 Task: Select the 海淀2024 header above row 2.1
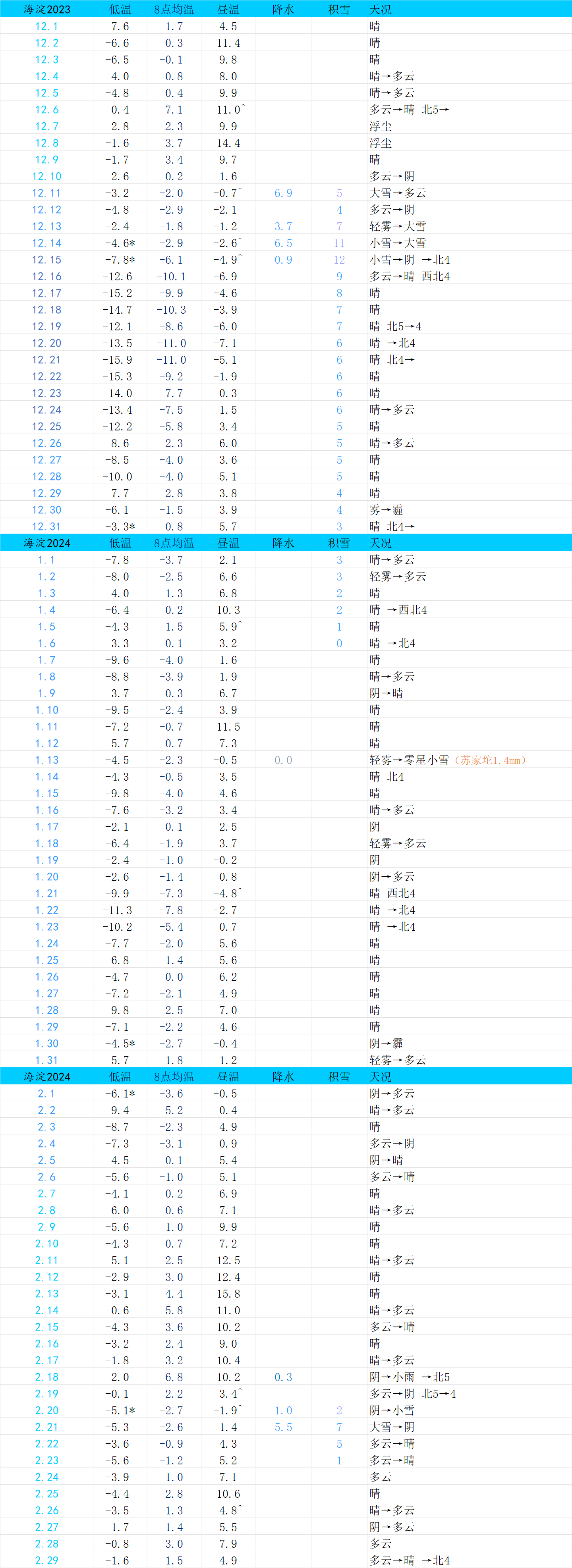[x=47, y=1077]
